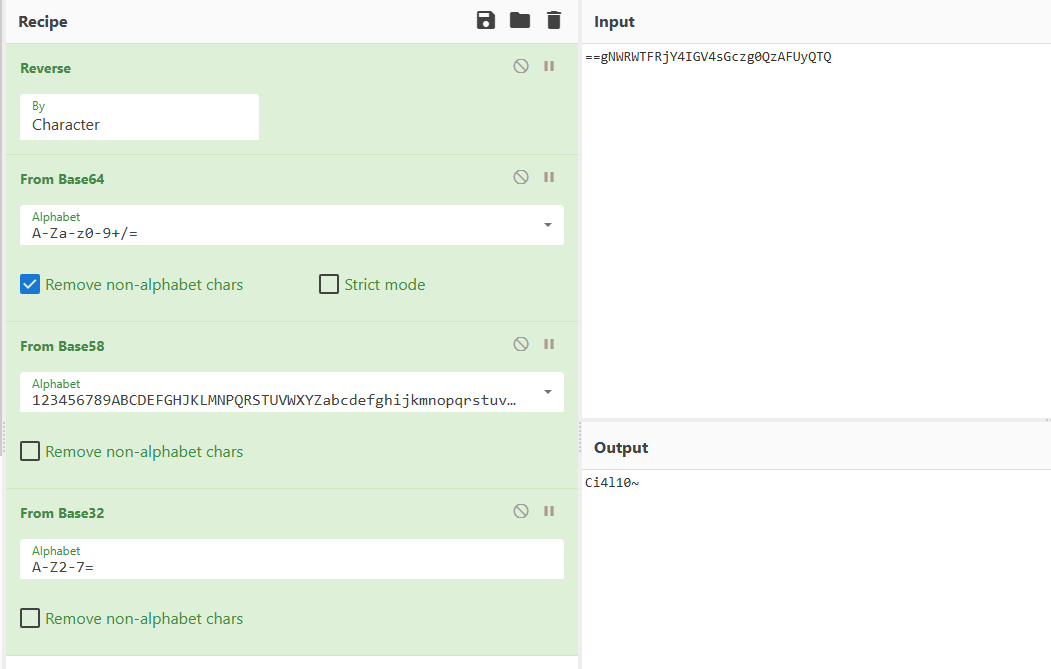1051x669 pixels.
Task: Set breakpoint on From Base58 operation
Action: tap(549, 345)
